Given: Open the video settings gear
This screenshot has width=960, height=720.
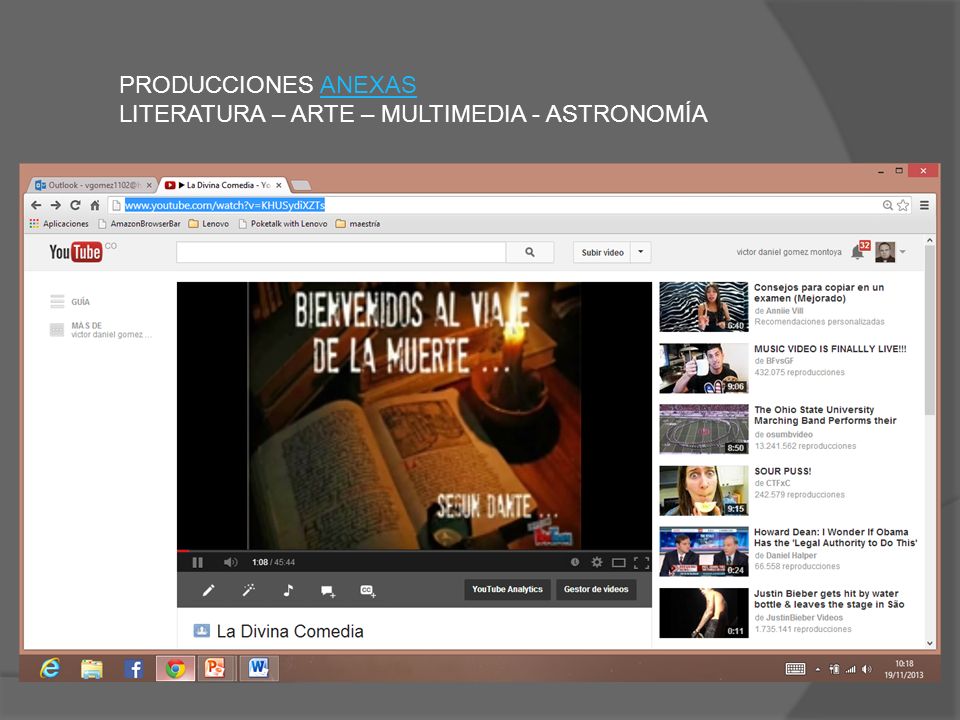Looking at the screenshot, I should click(x=597, y=562).
